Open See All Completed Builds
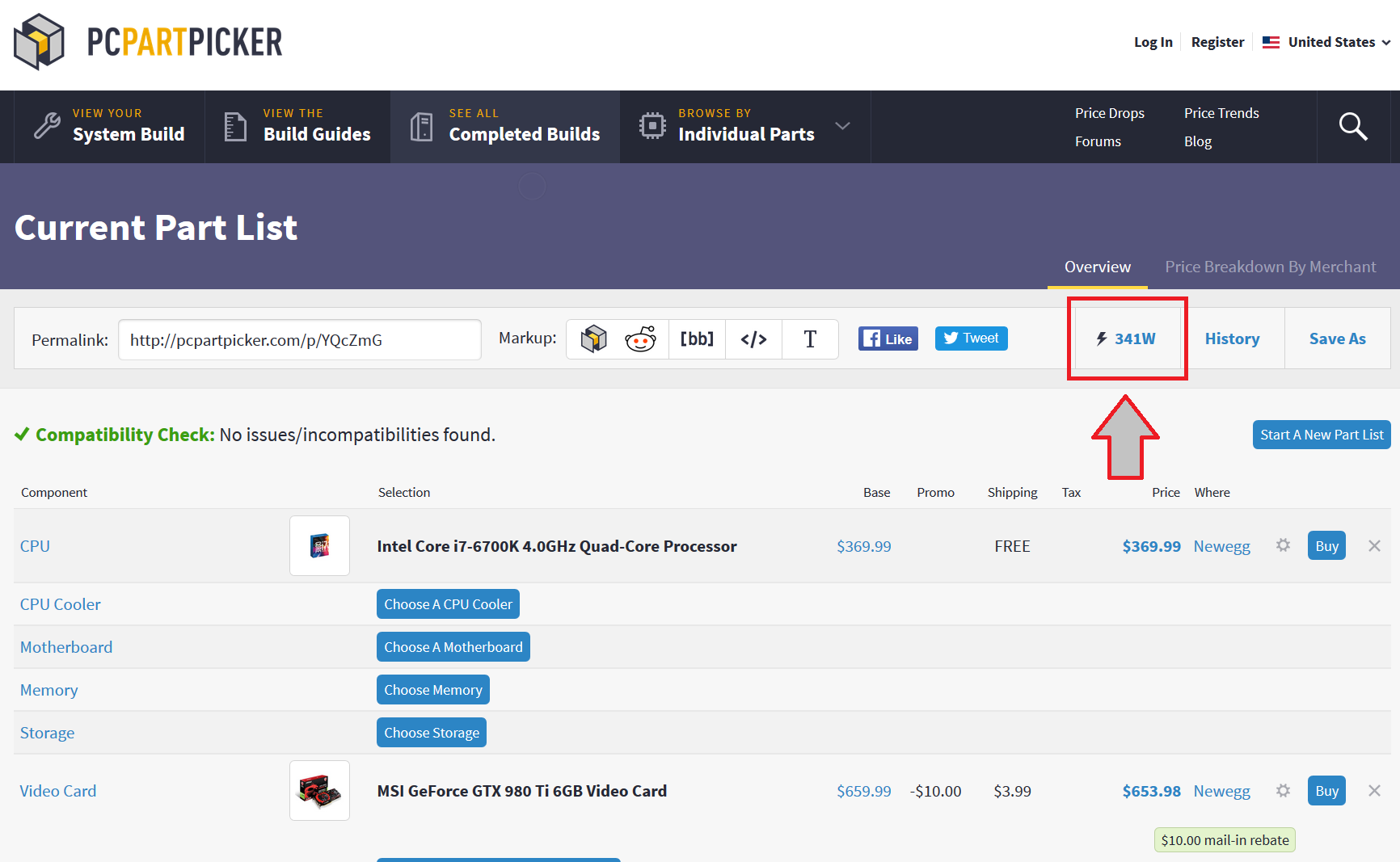This screenshot has width=1400, height=862. 506,127
